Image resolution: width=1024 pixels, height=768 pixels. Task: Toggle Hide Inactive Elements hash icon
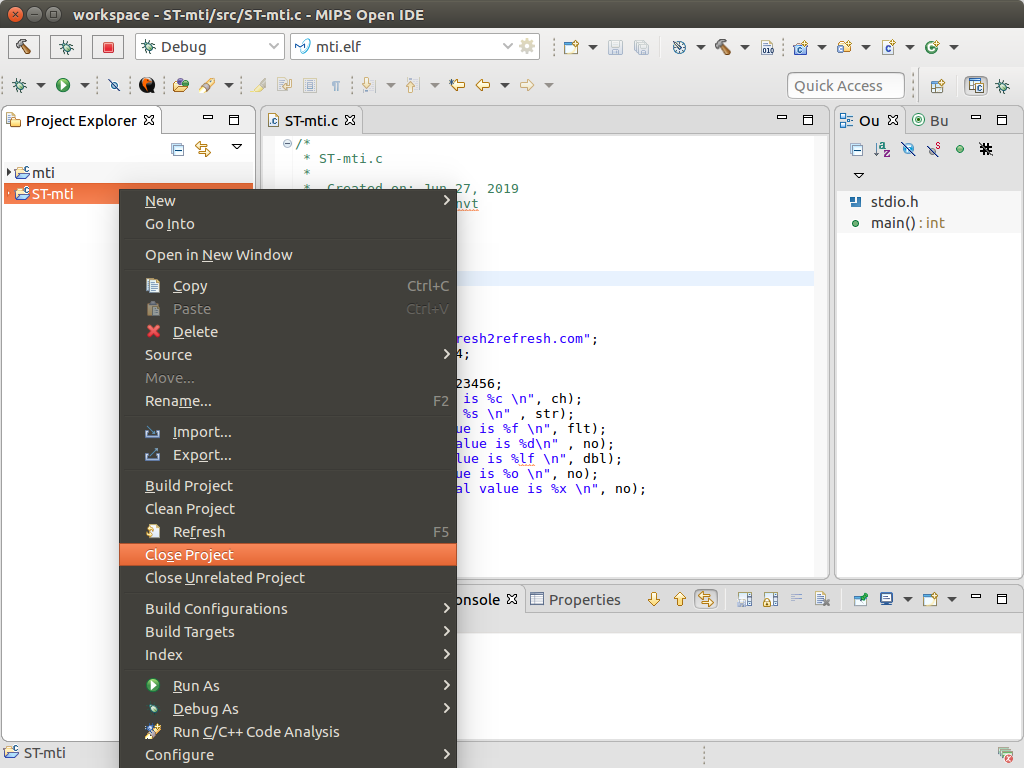tap(986, 150)
